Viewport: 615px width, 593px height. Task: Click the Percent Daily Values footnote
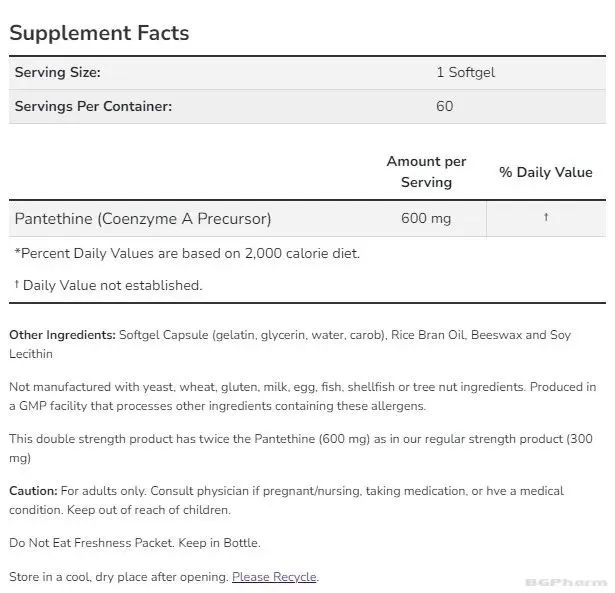coord(187,253)
